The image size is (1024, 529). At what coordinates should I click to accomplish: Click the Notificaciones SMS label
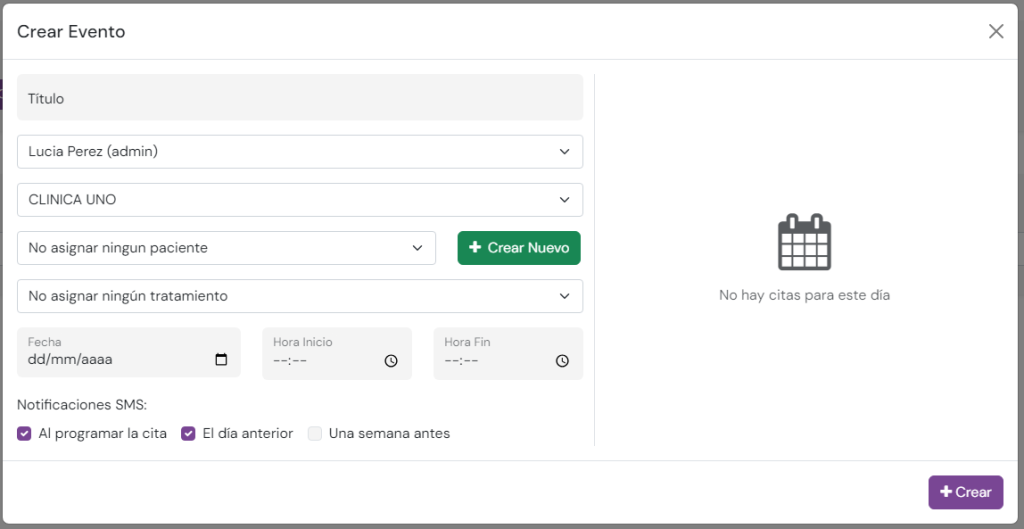(82, 405)
